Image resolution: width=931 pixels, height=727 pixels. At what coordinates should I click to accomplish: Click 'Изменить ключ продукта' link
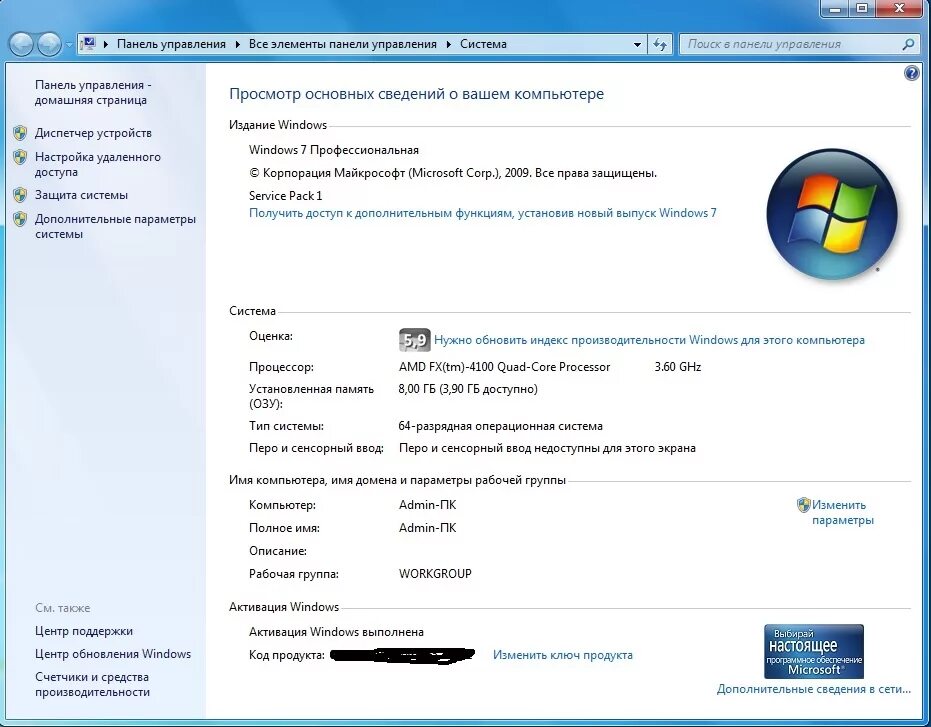(563, 655)
